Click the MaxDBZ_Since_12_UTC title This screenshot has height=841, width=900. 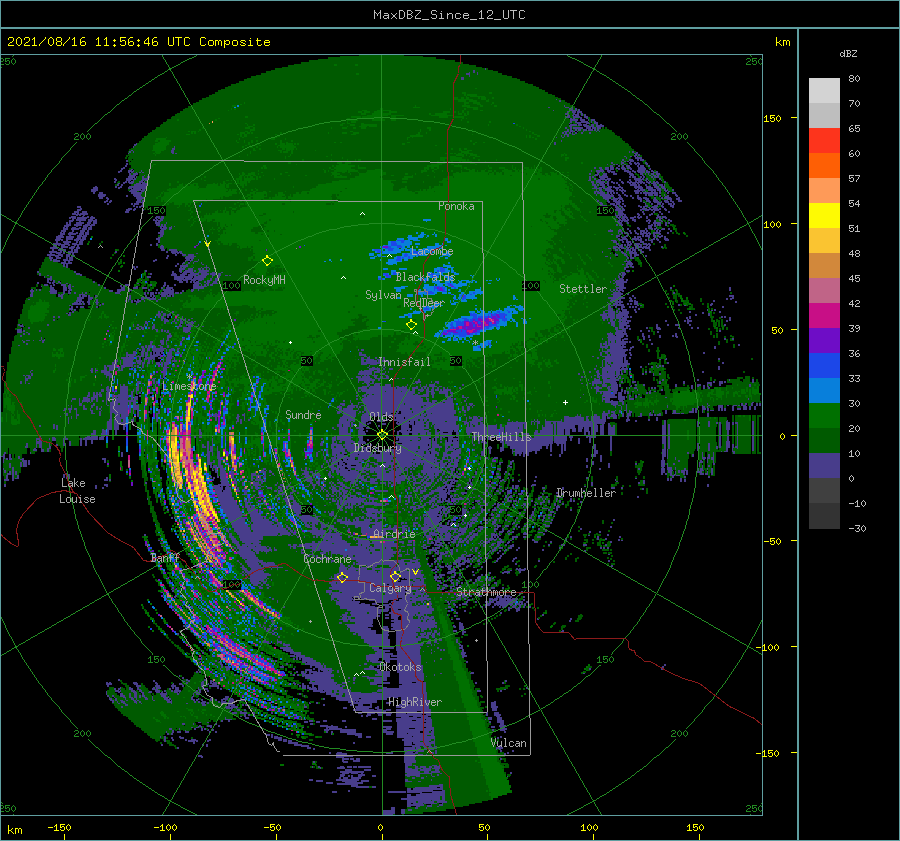[x=449, y=15]
